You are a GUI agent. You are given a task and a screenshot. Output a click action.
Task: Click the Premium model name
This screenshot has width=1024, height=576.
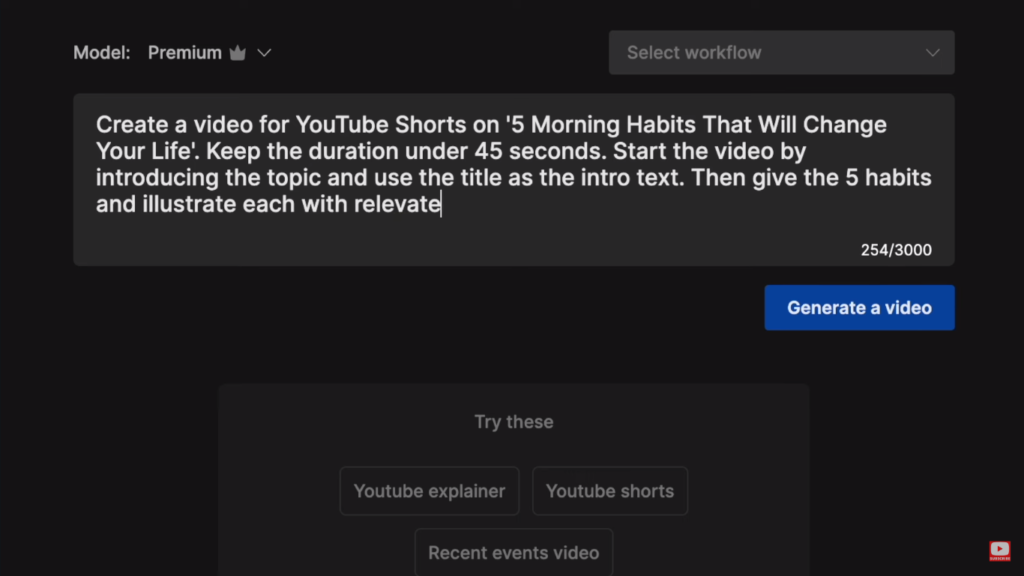point(184,52)
